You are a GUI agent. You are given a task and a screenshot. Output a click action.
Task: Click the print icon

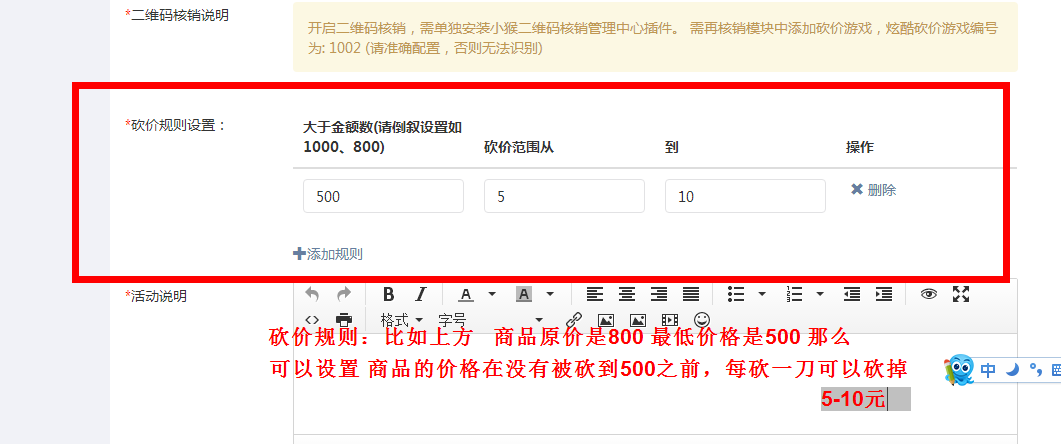tap(344, 319)
